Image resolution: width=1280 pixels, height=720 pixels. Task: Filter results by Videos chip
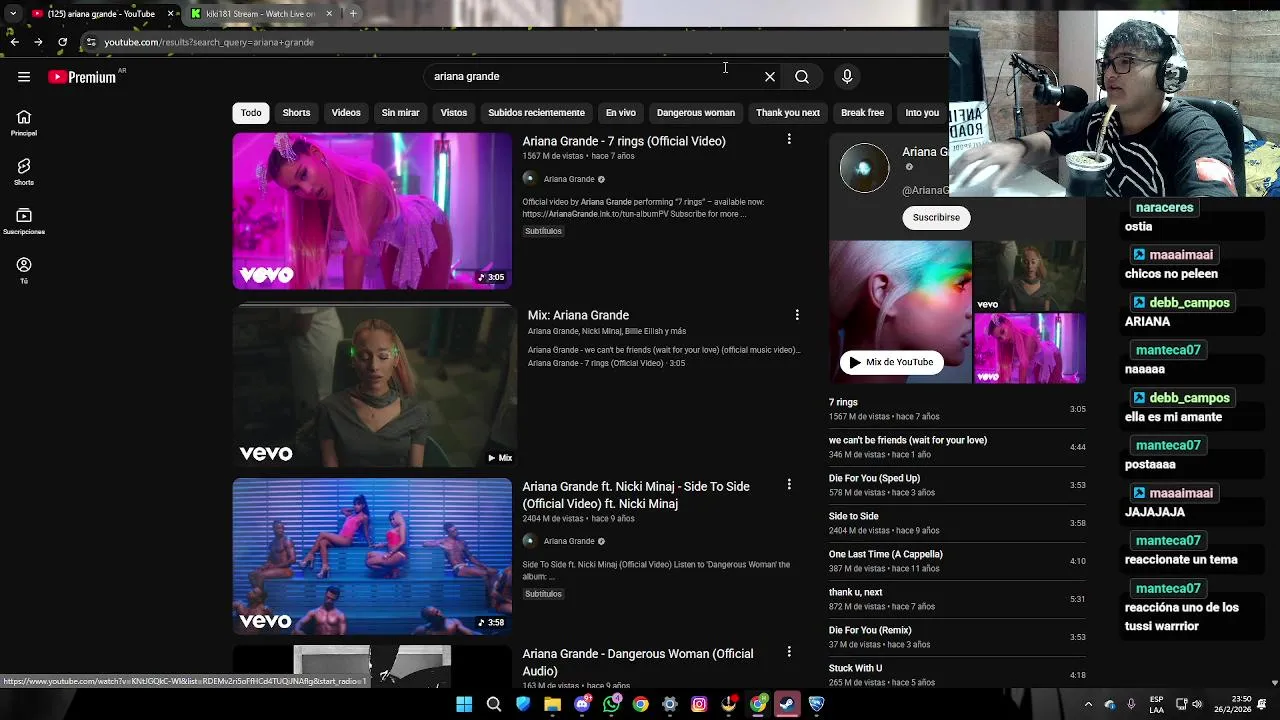346,113
